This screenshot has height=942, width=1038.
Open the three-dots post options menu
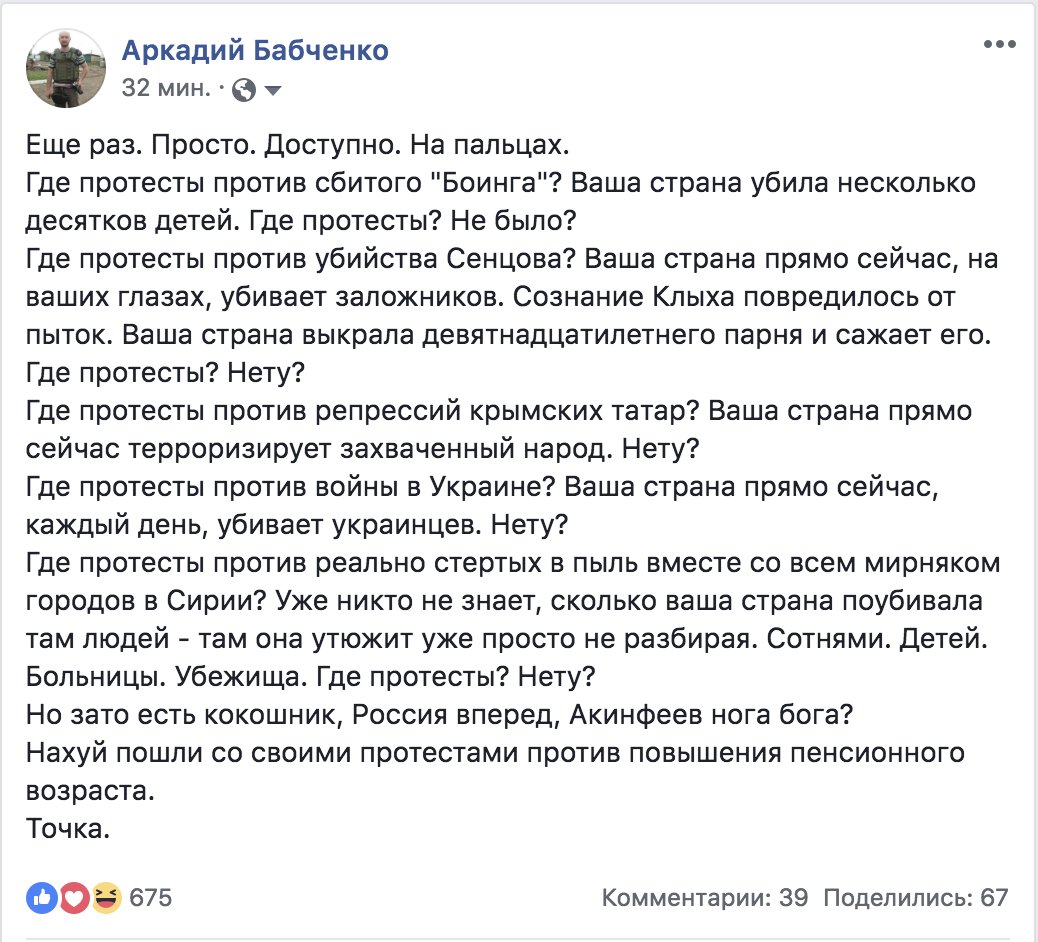point(999,44)
